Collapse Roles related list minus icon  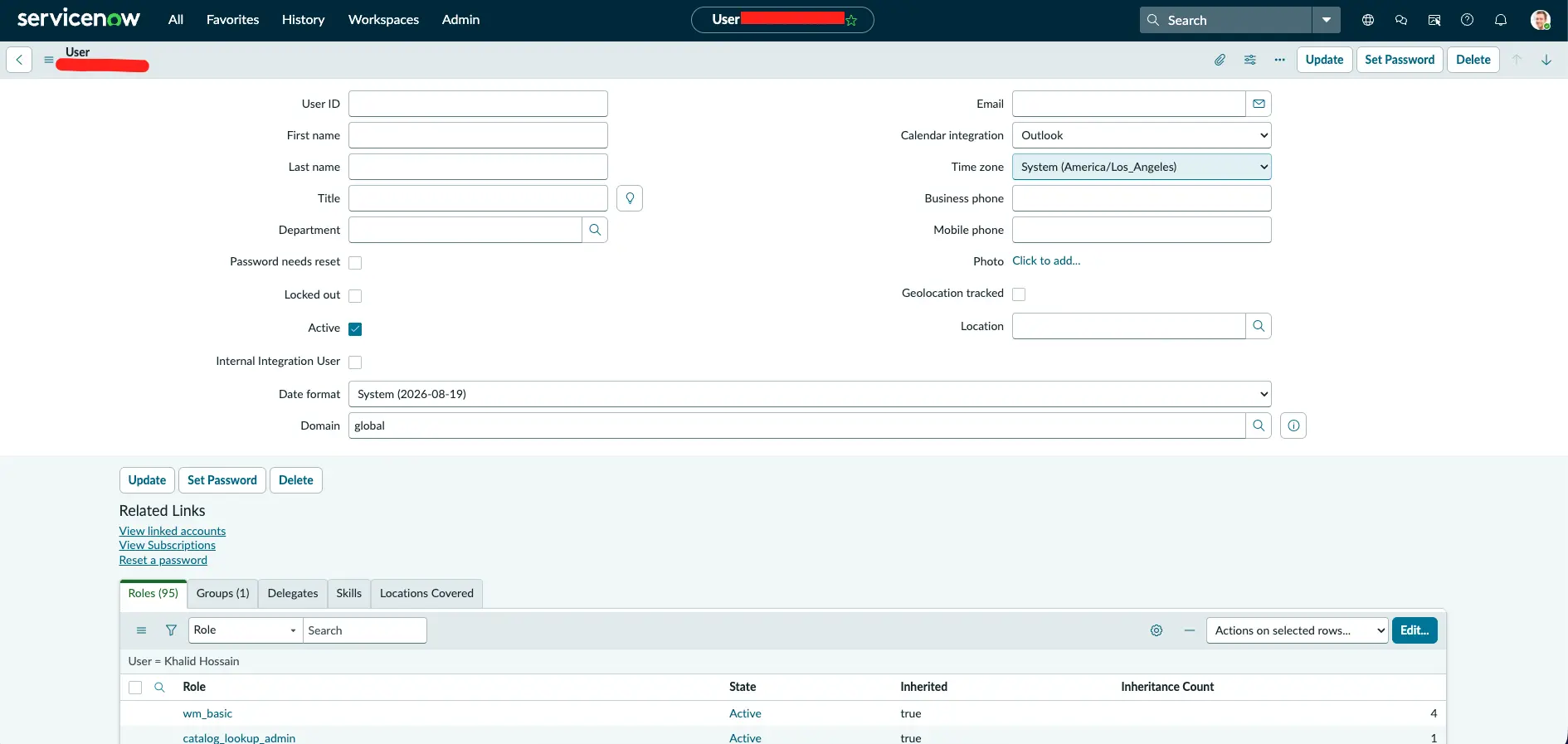(1190, 630)
